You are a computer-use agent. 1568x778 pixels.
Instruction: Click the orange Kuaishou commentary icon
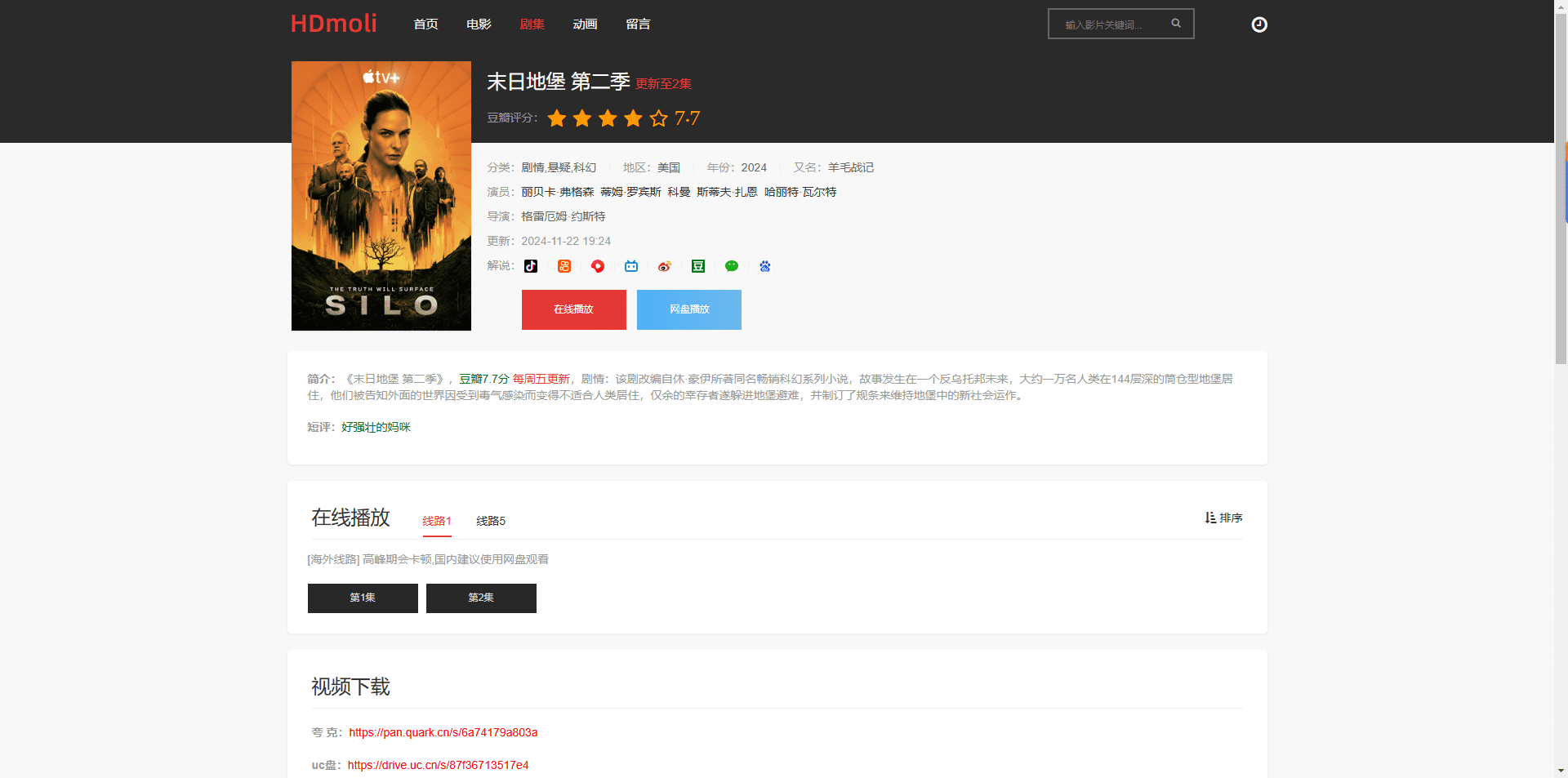564,266
